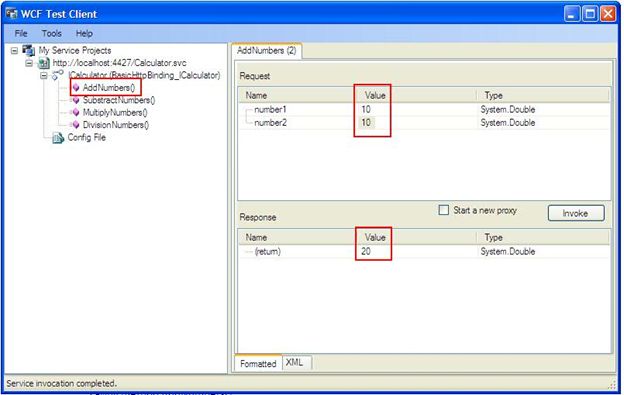The image size is (624, 395).
Task: Select DivisionNumbers() in the tree
Action: point(116,125)
